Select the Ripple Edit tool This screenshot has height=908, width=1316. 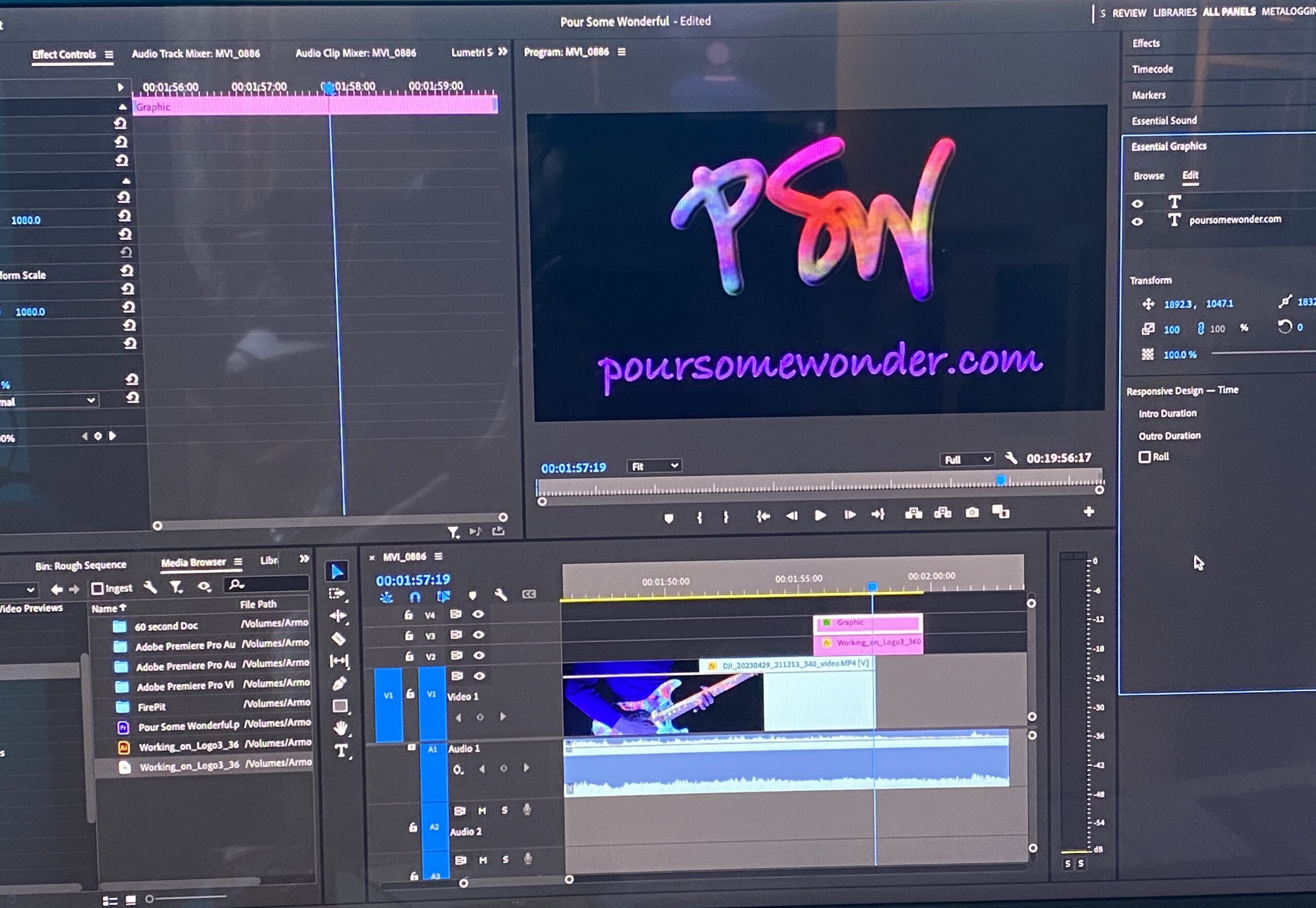pos(338,616)
